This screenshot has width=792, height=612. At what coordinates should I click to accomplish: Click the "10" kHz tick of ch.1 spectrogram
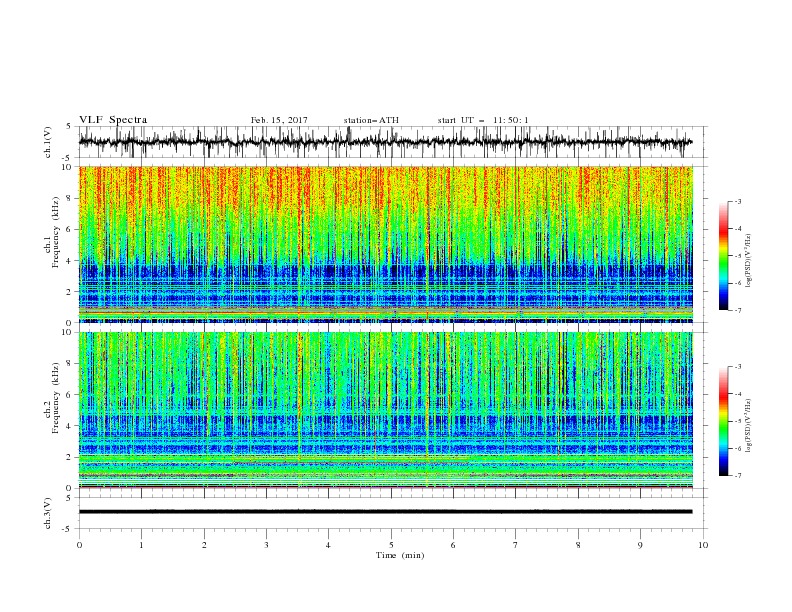68,167
